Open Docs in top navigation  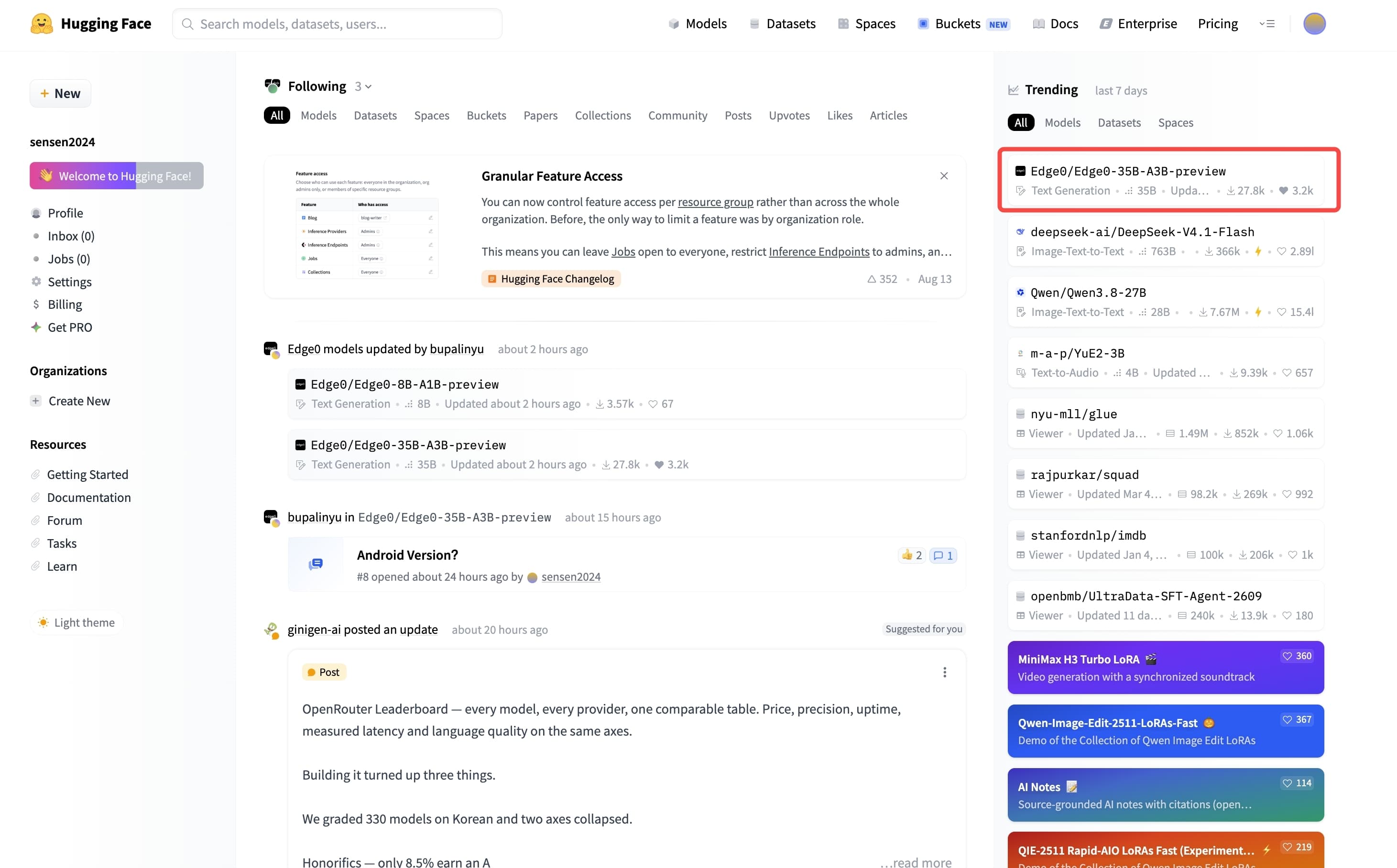click(1055, 23)
